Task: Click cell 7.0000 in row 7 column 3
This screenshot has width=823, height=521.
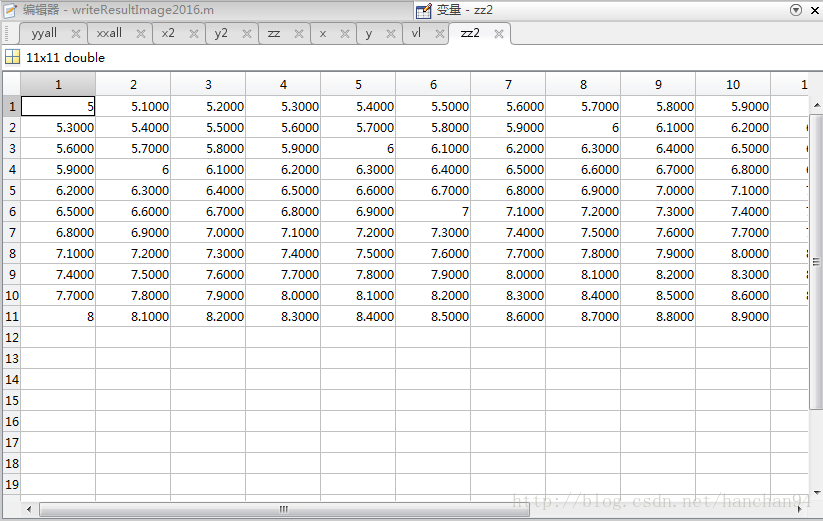Action: [x=208, y=232]
